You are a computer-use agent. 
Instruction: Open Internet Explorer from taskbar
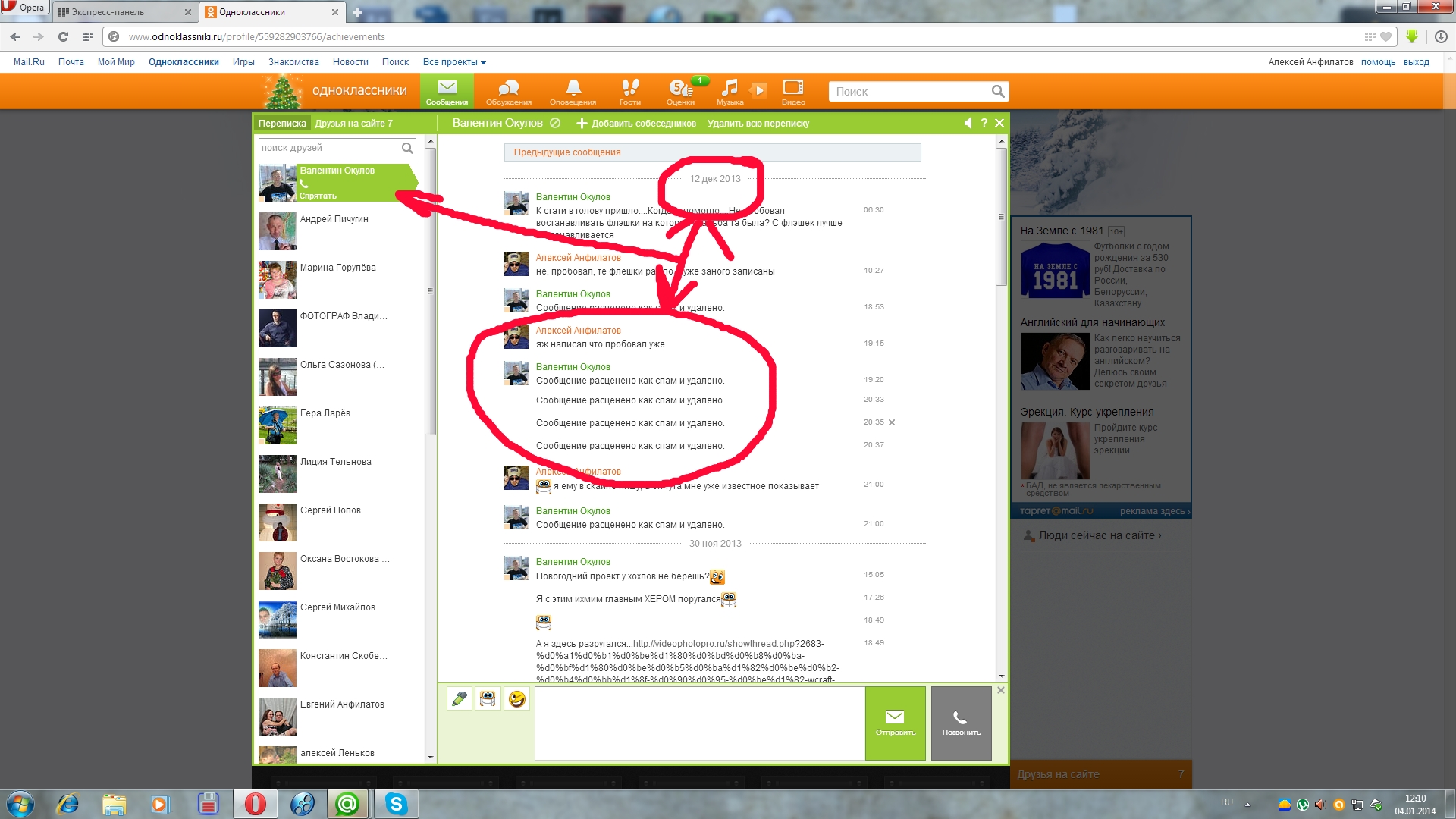(68, 803)
